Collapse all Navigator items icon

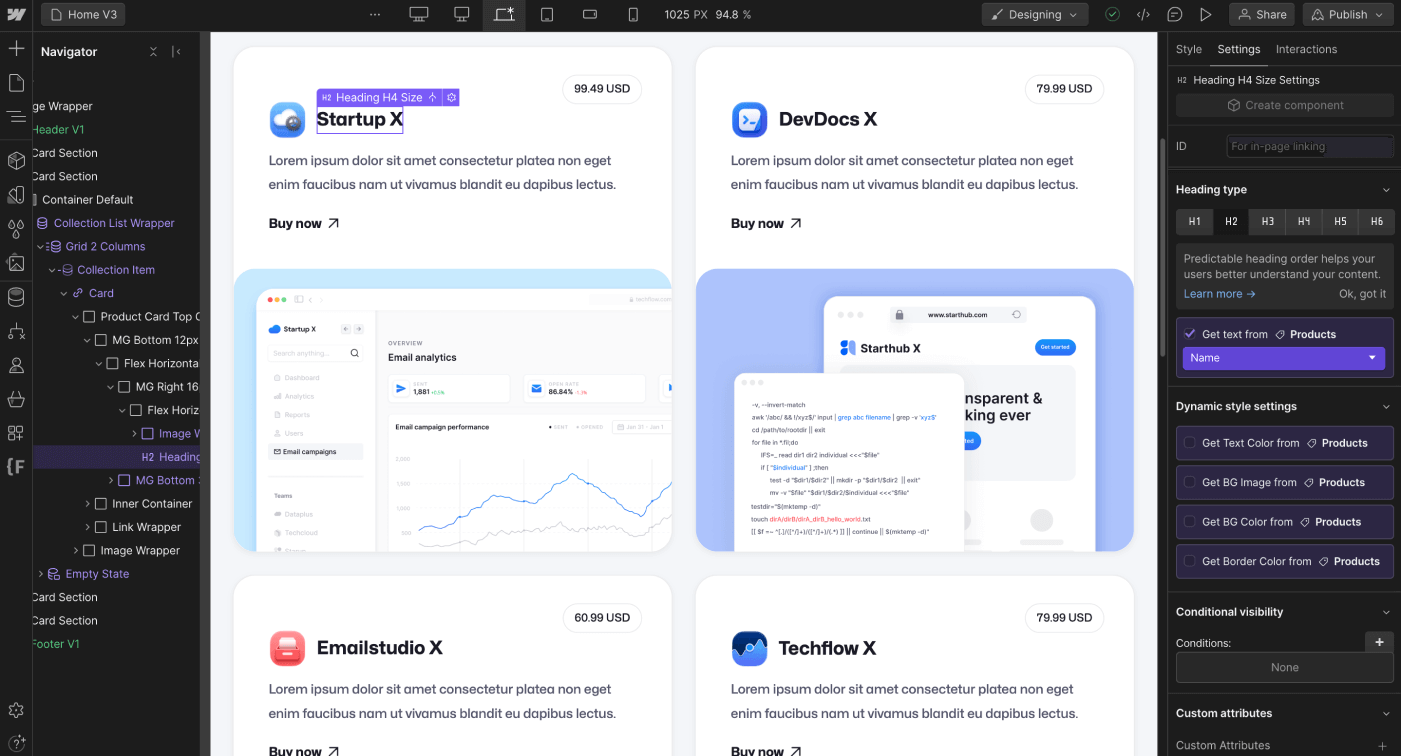[x=153, y=52]
